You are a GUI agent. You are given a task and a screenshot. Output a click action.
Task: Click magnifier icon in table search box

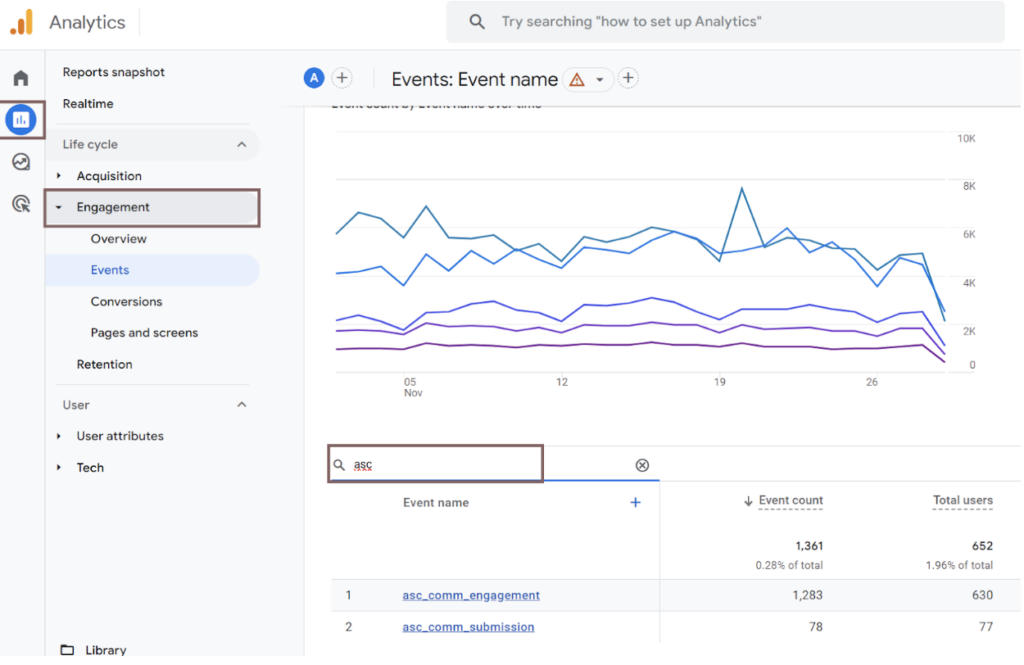point(339,465)
